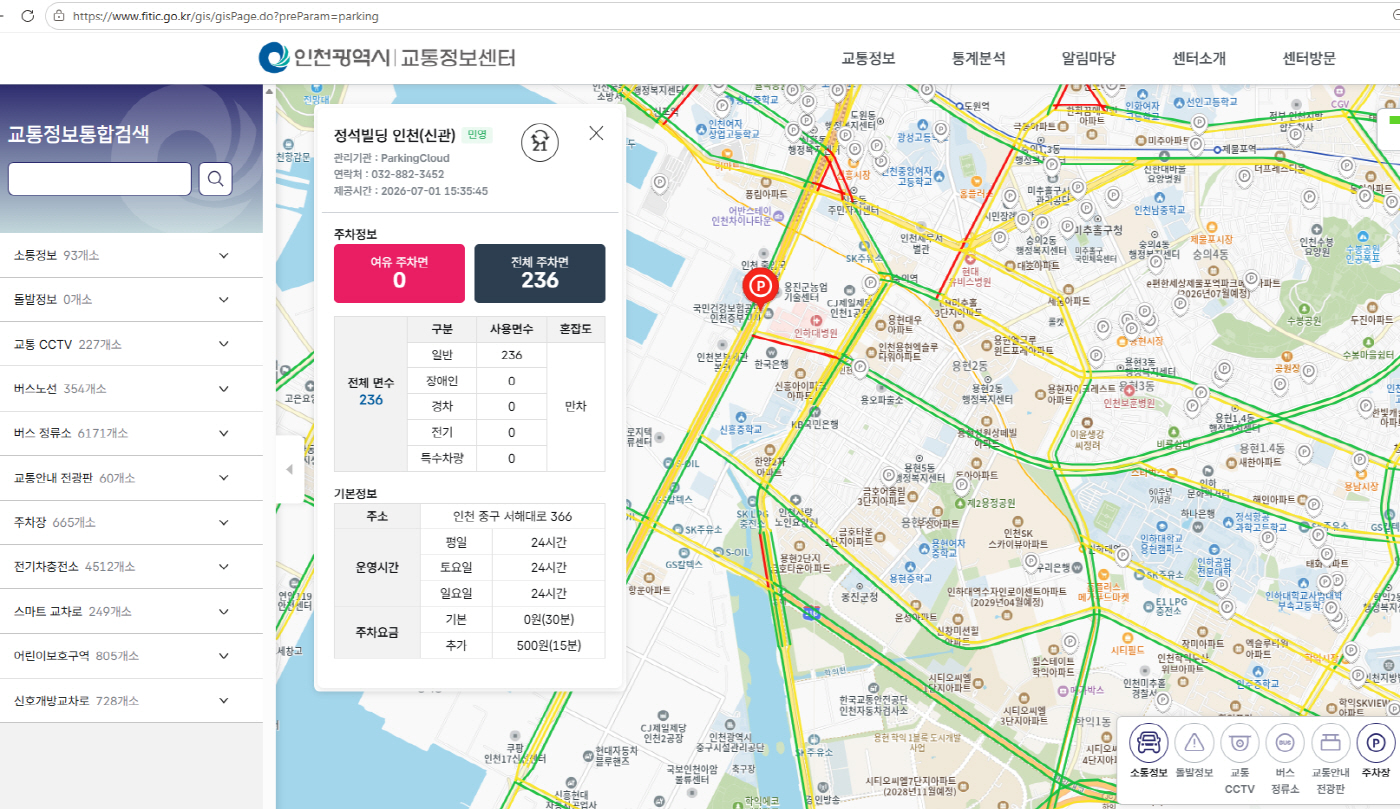Expand the 주차장 665개소 section
The height and width of the screenshot is (809, 1400).
[131, 522]
